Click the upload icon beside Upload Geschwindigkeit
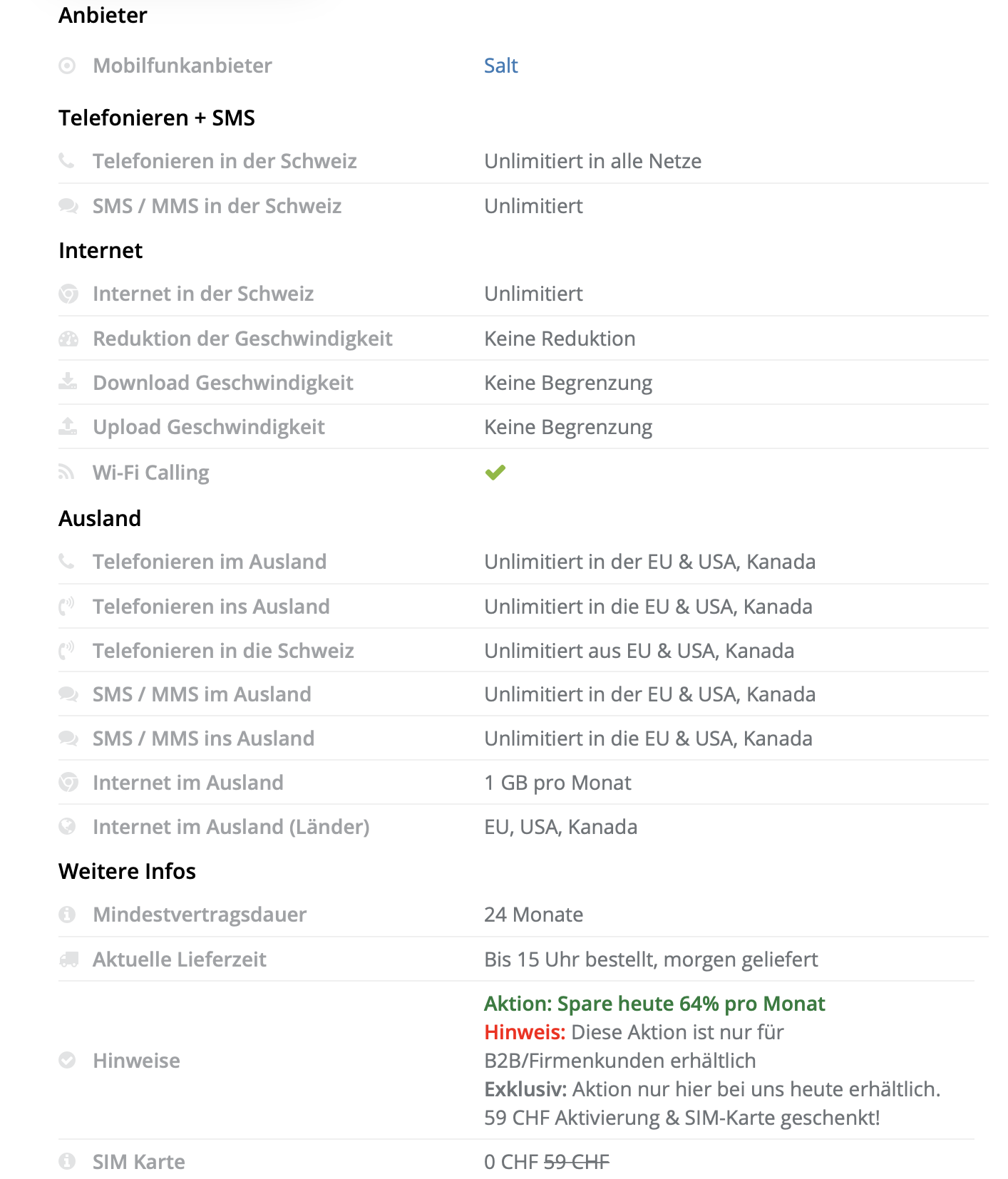Viewport: 1008px width, 1179px height. pos(68,426)
